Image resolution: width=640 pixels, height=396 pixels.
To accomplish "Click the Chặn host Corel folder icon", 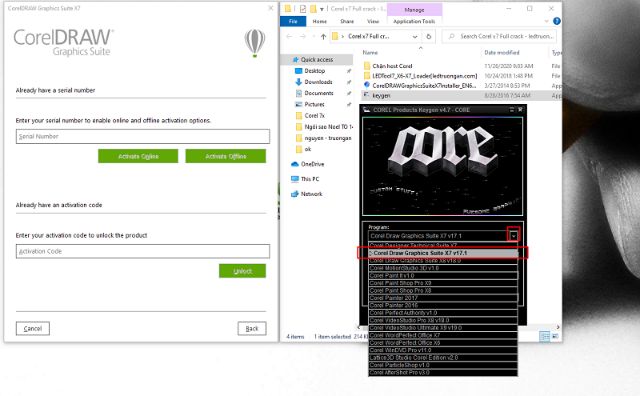I will click(367, 66).
